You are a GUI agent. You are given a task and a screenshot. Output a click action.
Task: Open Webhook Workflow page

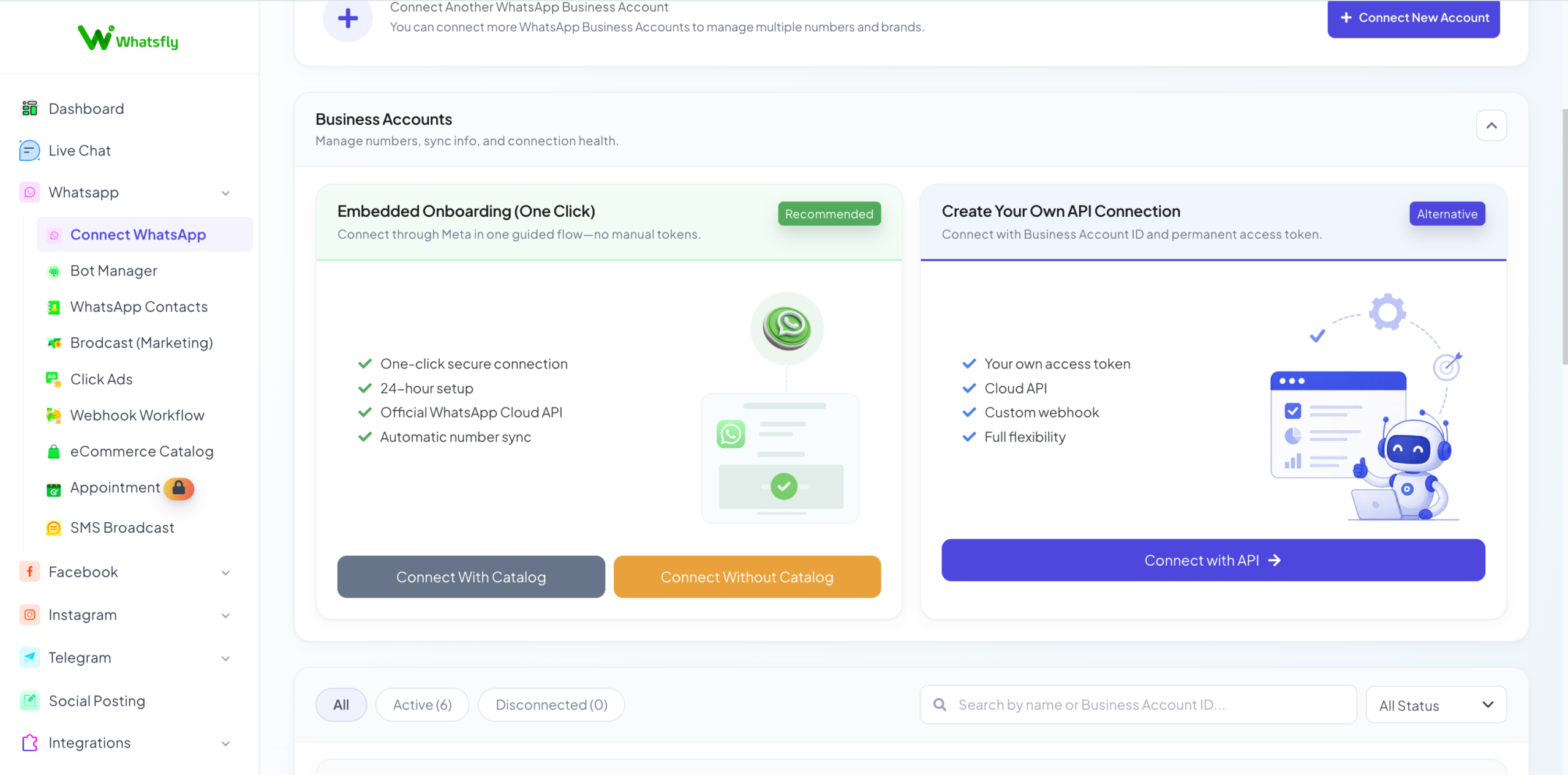coord(137,415)
